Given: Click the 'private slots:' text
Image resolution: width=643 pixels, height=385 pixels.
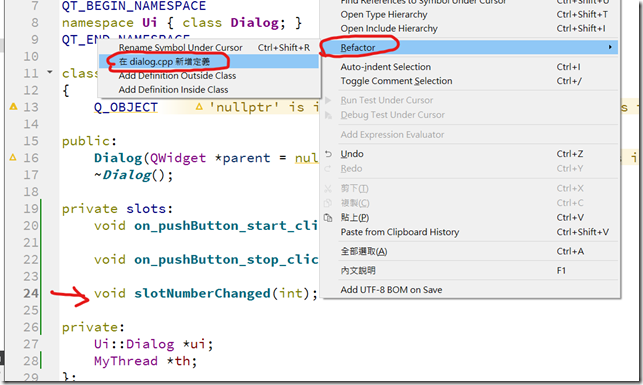Looking at the screenshot, I should pyautogui.click(x=117, y=209).
